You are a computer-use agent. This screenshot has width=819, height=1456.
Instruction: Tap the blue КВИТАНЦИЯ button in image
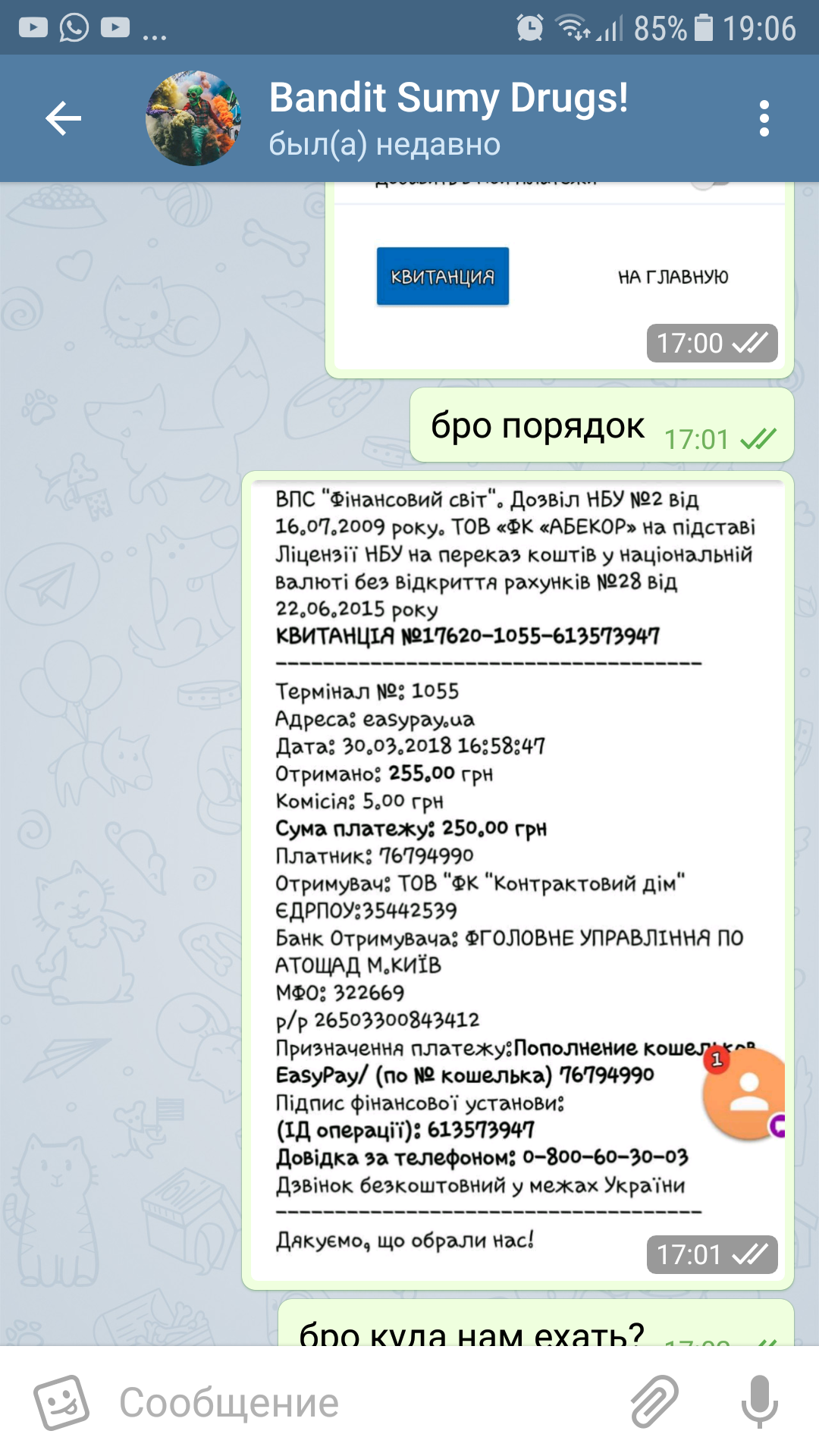(443, 276)
